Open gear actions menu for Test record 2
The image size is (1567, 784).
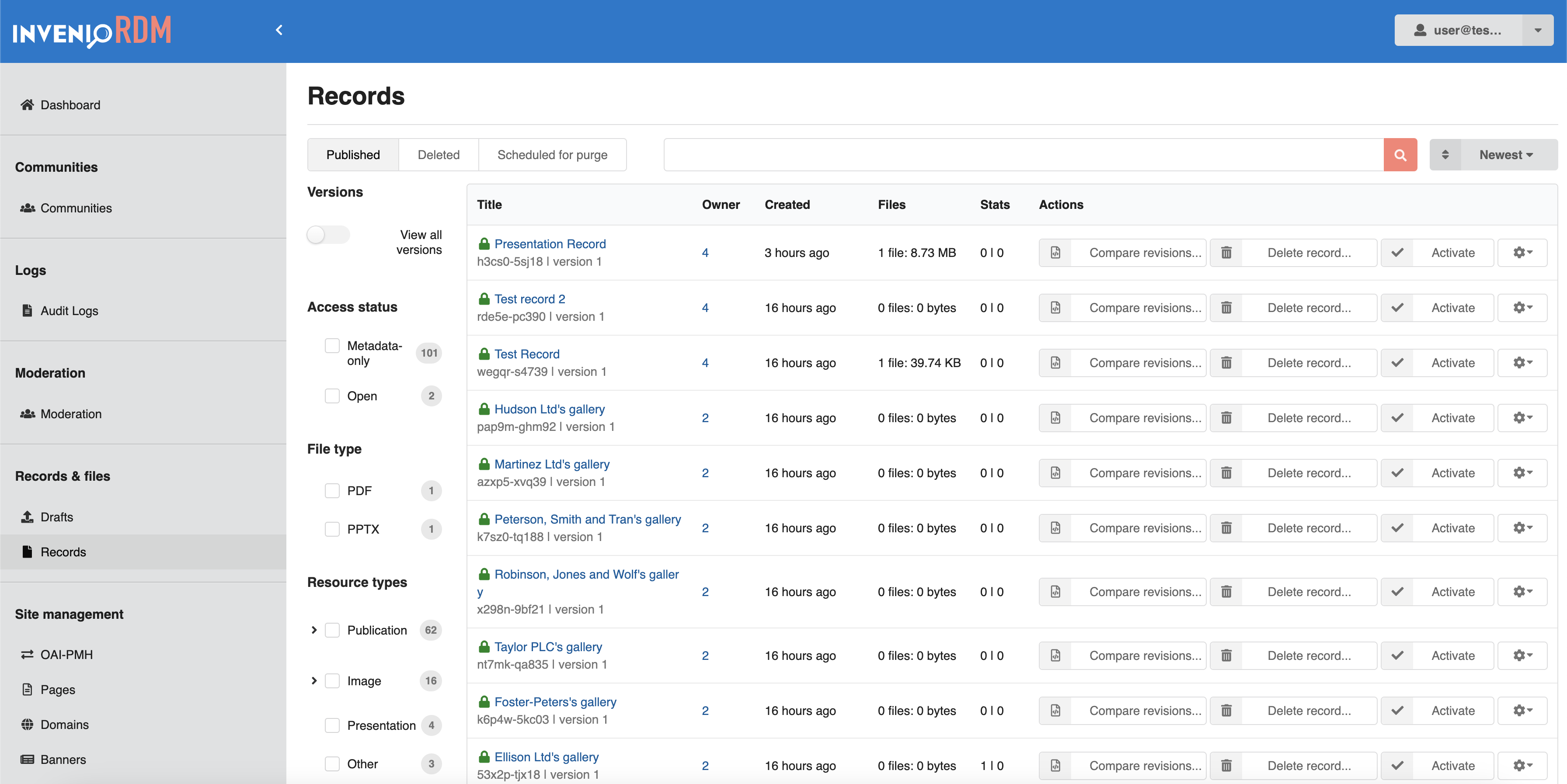click(x=1522, y=308)
